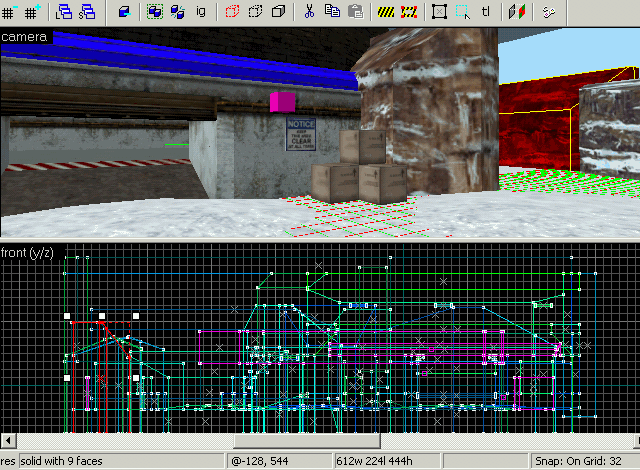
Task: Click the NOTICE sign in camera view
Action: (301, 134)
